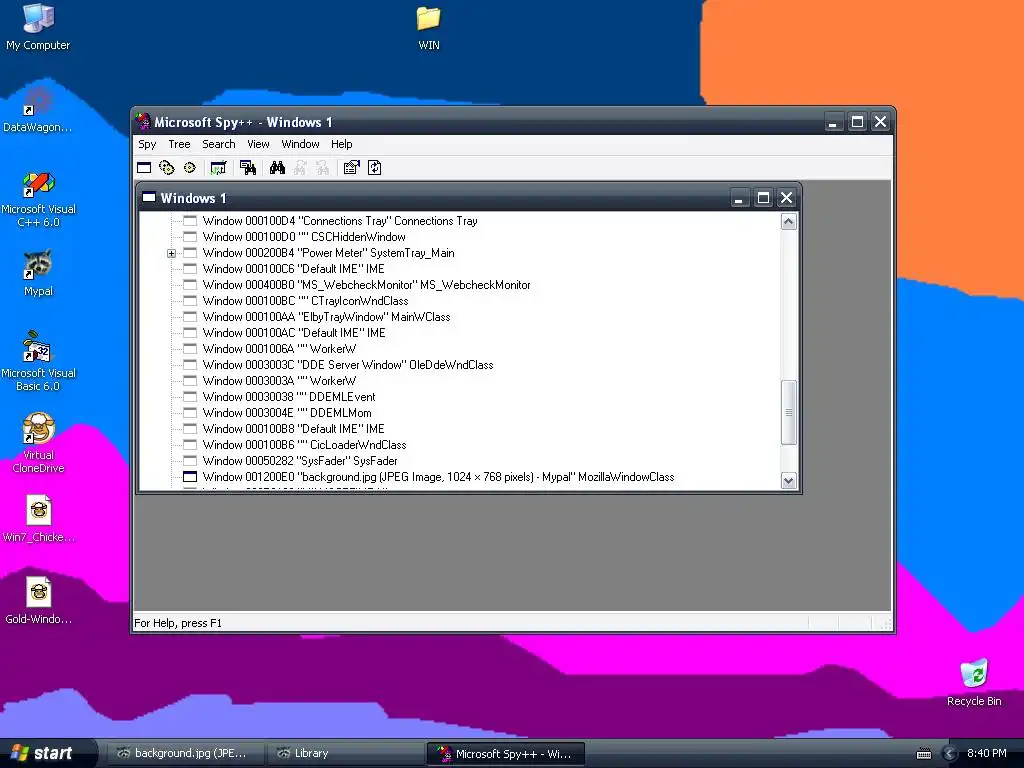Select the "Power Meter" SystemTray_Main row
1024x768 pixels.
coord(328,253)
